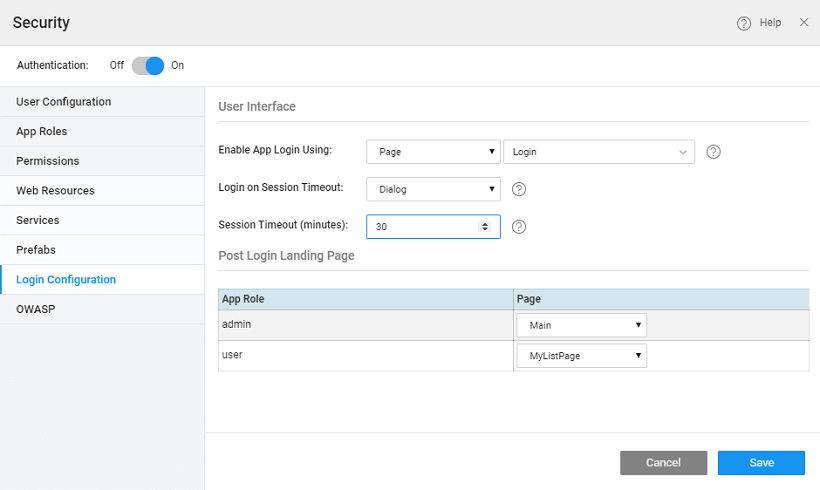
Task: Go to the Permissions section
Action: 48,161
